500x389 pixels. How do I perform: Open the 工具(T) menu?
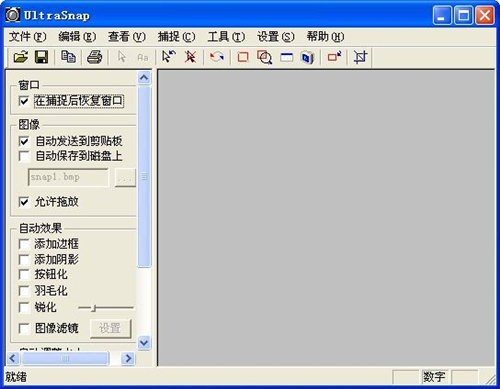click(226, 37)
